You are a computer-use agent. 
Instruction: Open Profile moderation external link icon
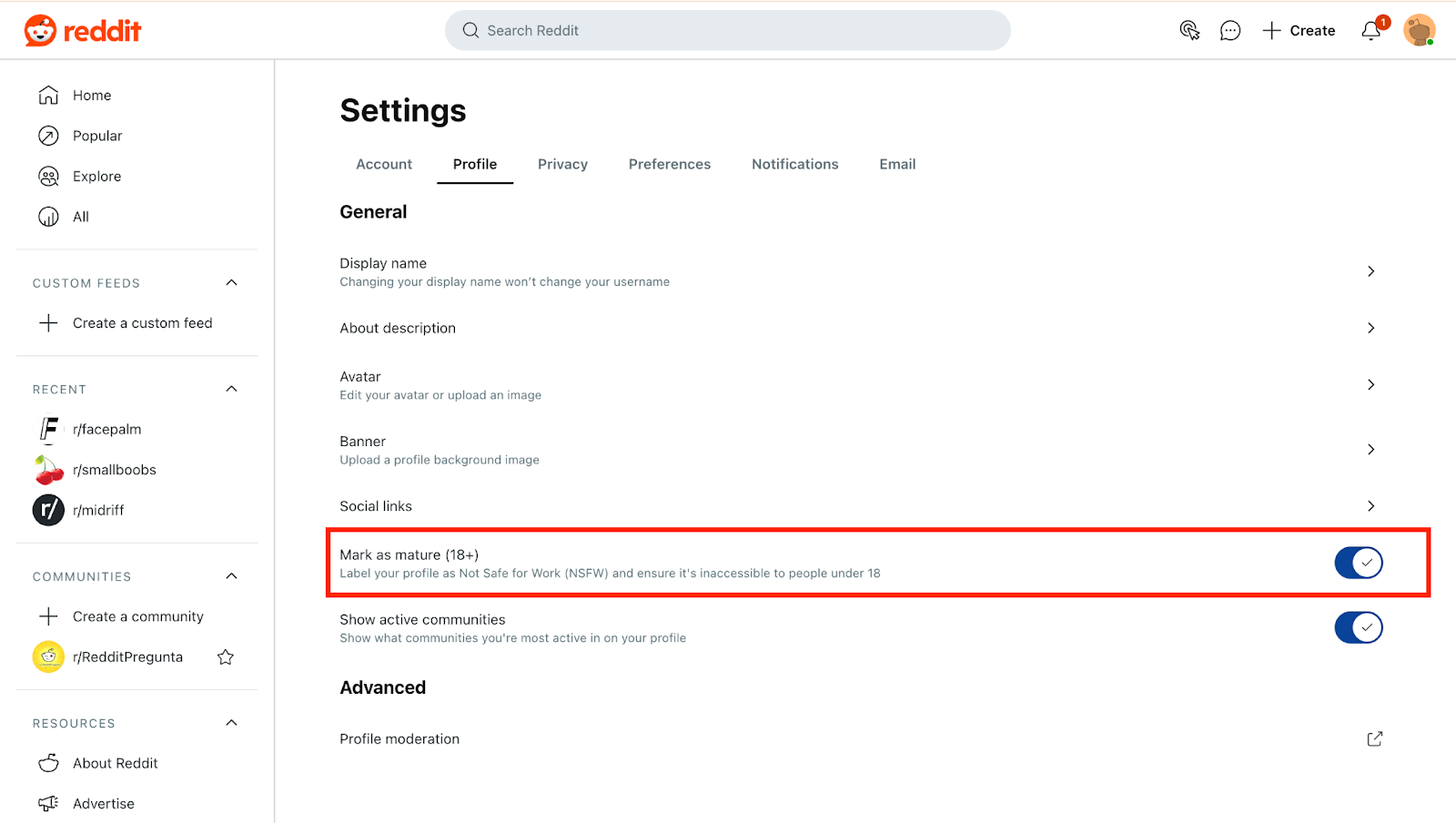(1375, 739)
